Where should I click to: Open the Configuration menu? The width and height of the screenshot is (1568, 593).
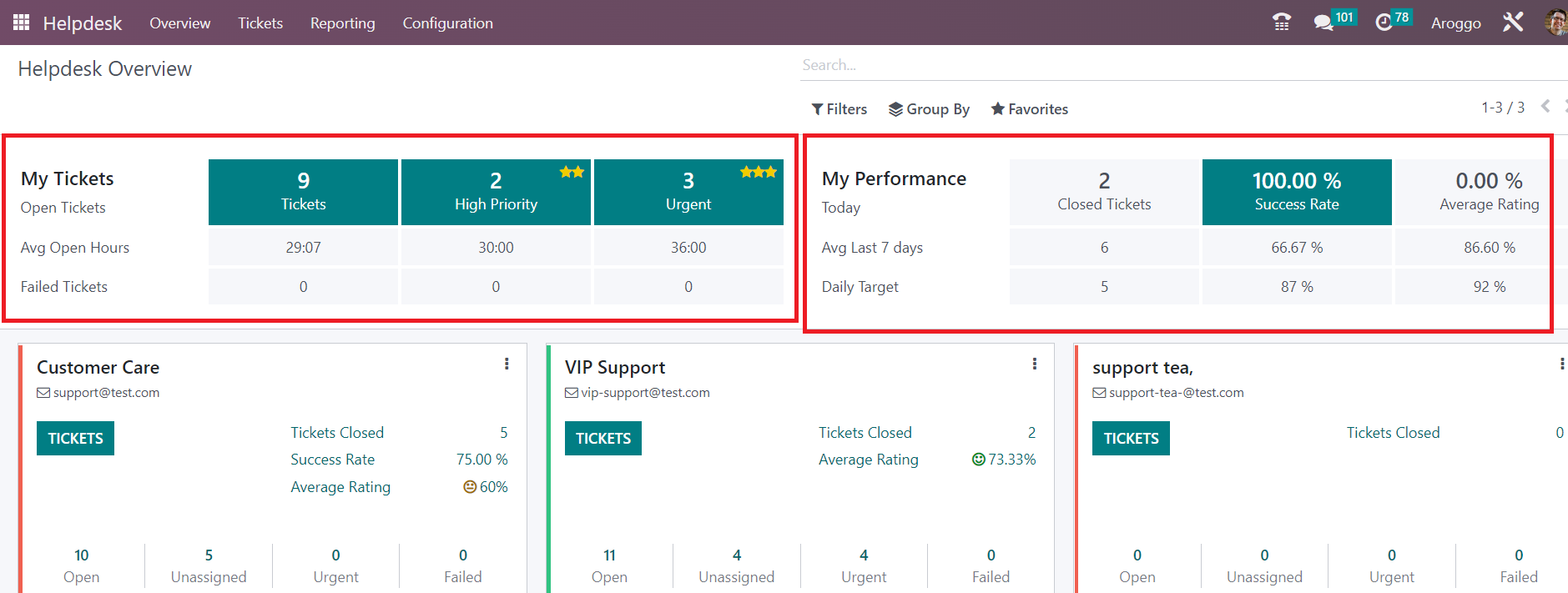447,23
